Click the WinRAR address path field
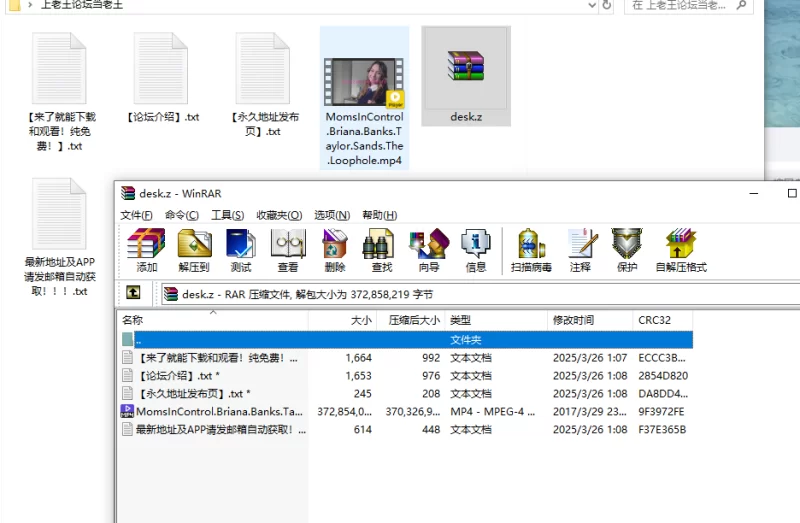The height and width of the screenshot is (523, 800). pos(481,294)
